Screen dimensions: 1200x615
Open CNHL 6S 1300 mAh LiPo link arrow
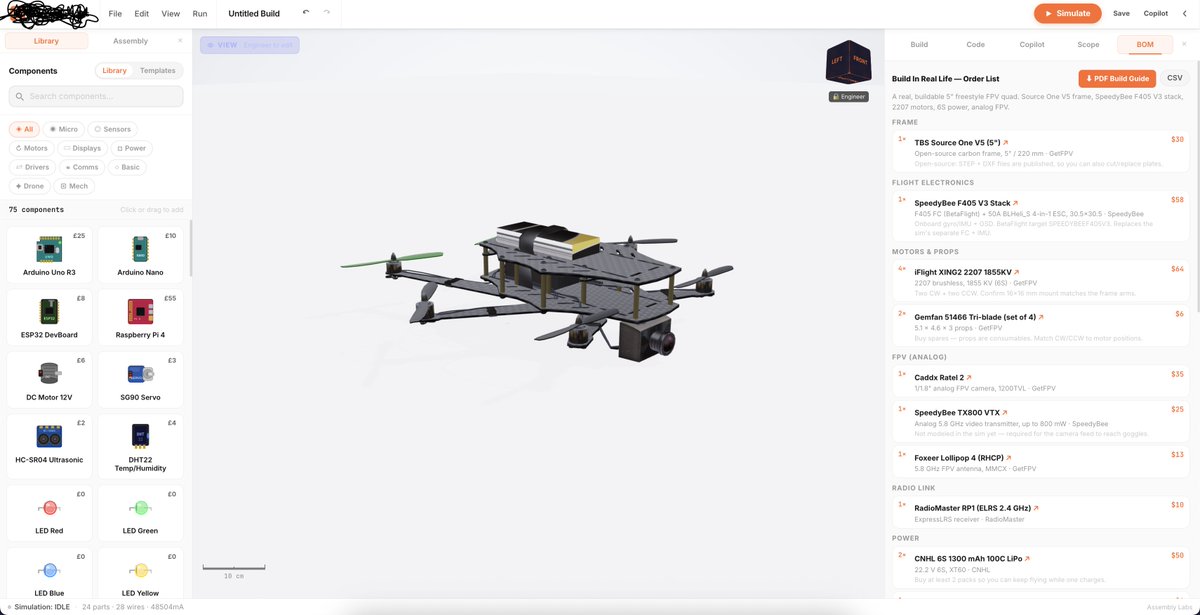[1028, 559]
